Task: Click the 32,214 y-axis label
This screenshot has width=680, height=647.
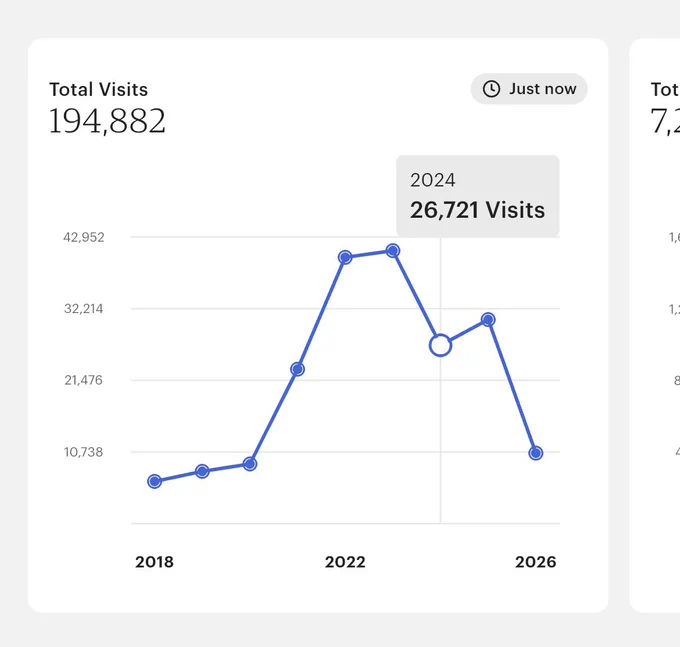Action: point(84,309)
